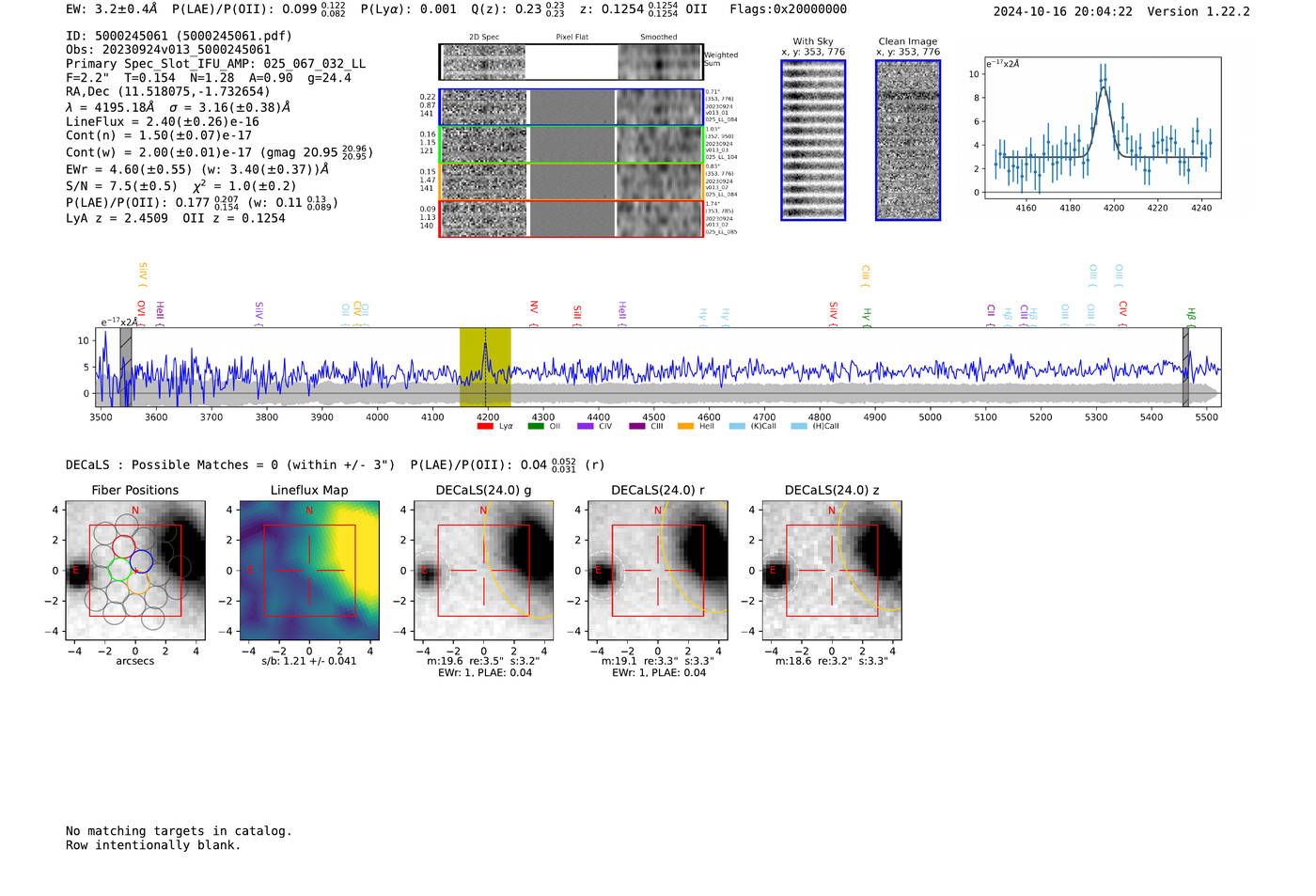
Task: Open the Weighted Sum 2D spectrum row
Action: 572,62
